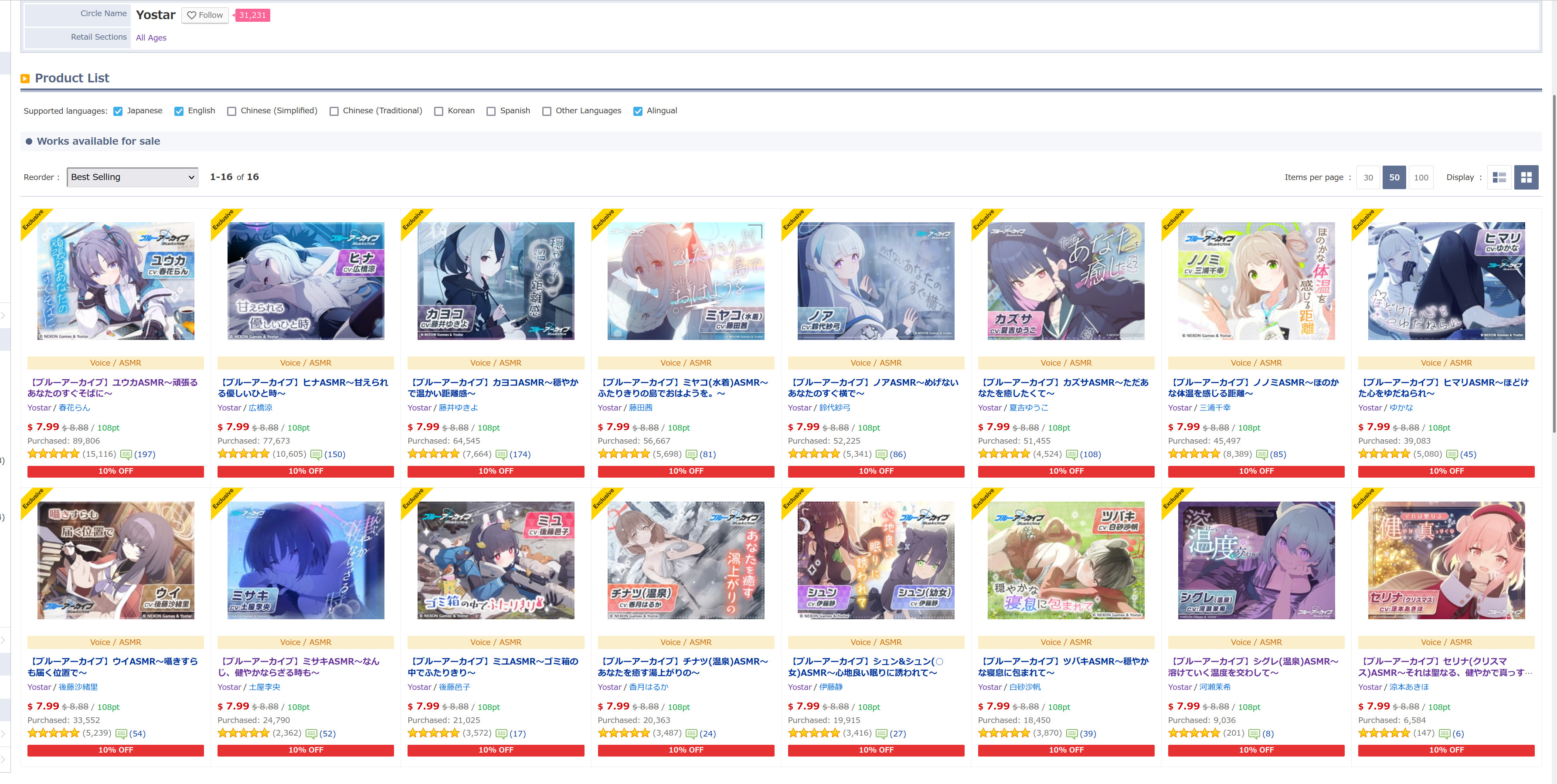
Task: Open the Hina ASMR product thumbnail
Action: tap(306, 281)
